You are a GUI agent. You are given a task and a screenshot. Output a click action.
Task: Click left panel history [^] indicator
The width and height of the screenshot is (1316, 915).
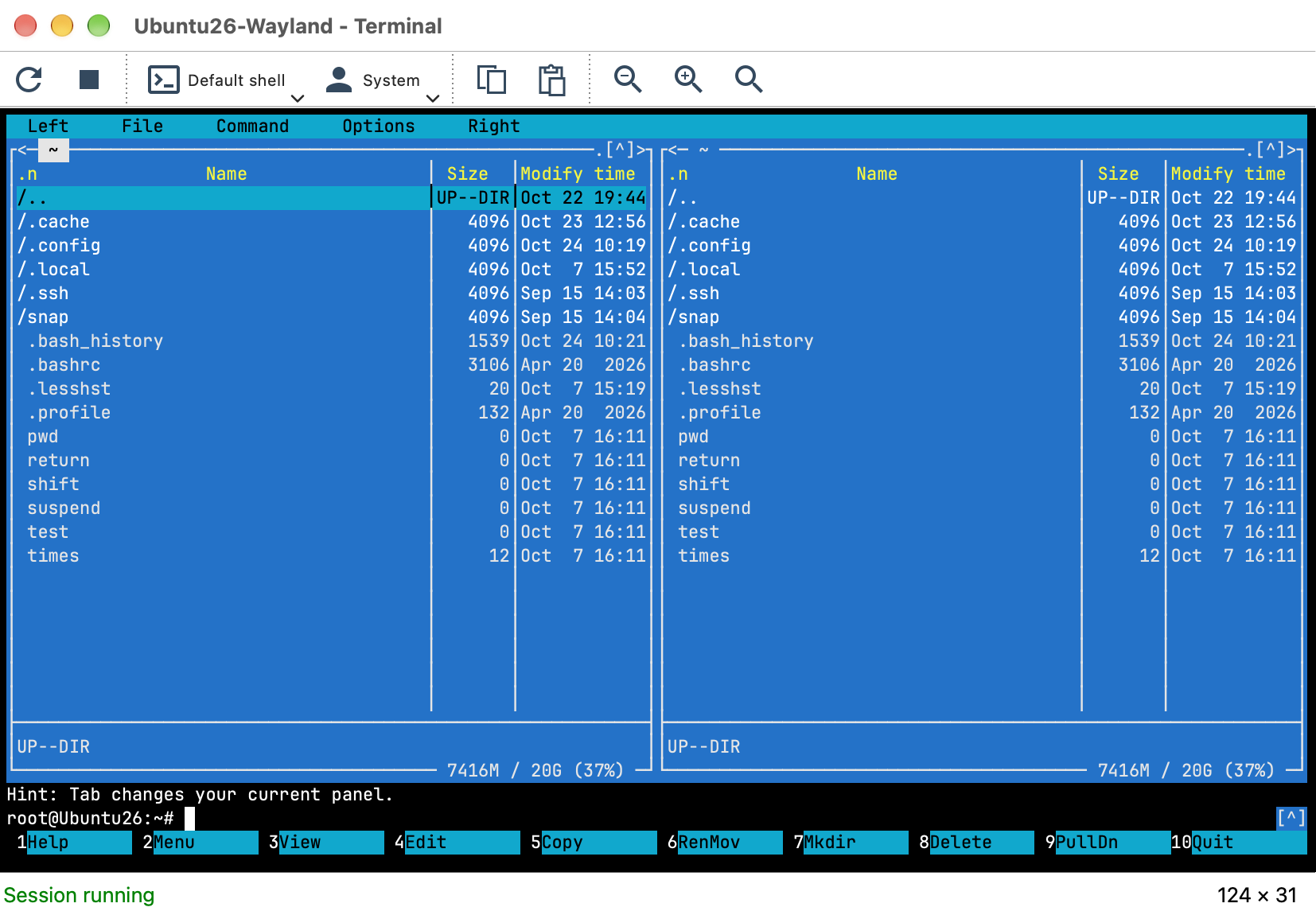[x=620, y=150]
